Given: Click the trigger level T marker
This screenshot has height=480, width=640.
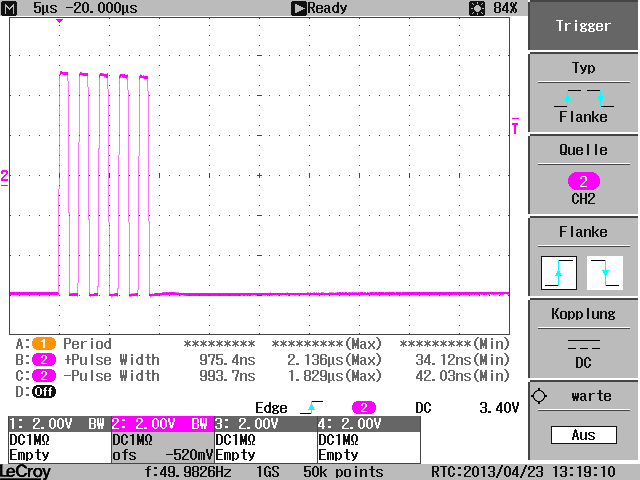Looking at the screenshot, I should pos(515,126).
